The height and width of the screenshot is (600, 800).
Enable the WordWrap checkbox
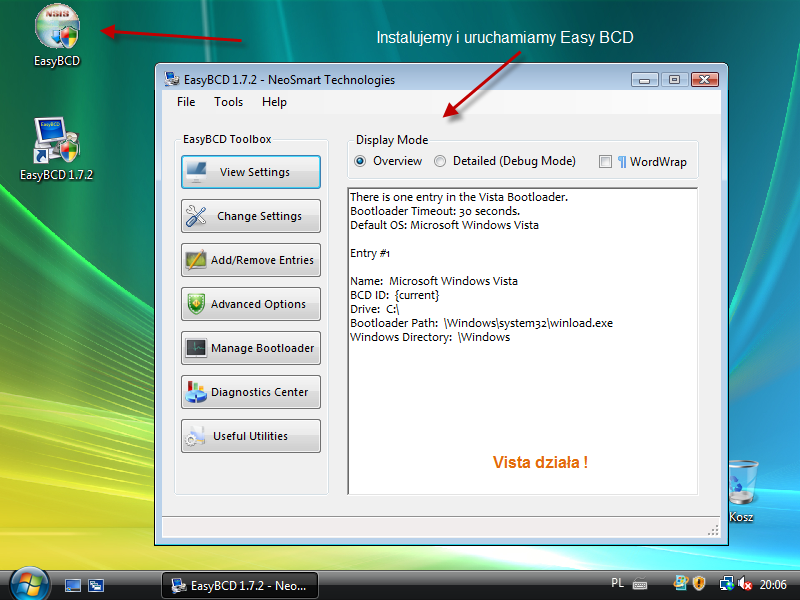pyautogui.click(x=605, y=162)
